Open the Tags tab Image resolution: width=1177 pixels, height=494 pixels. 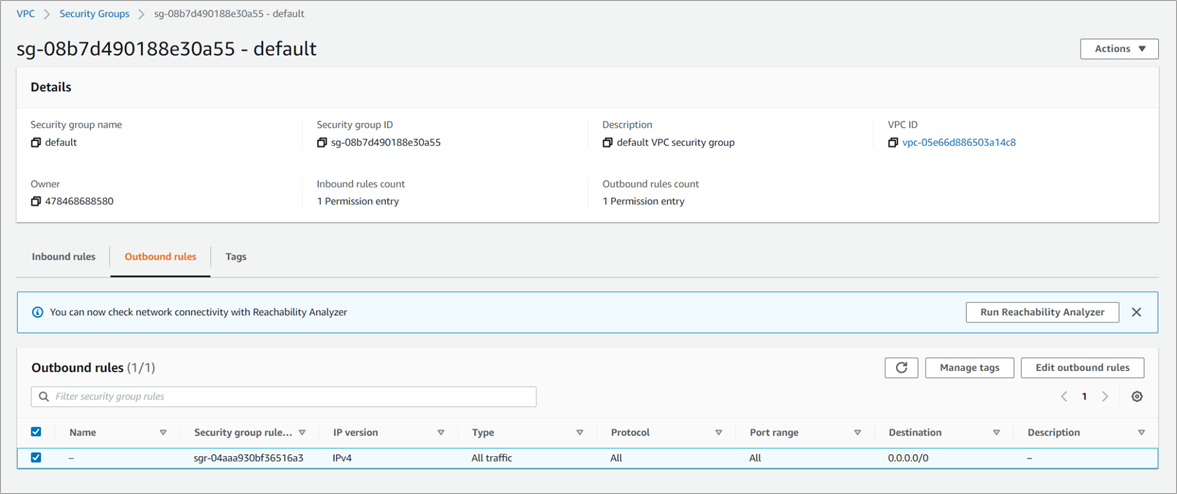point(236,257)
